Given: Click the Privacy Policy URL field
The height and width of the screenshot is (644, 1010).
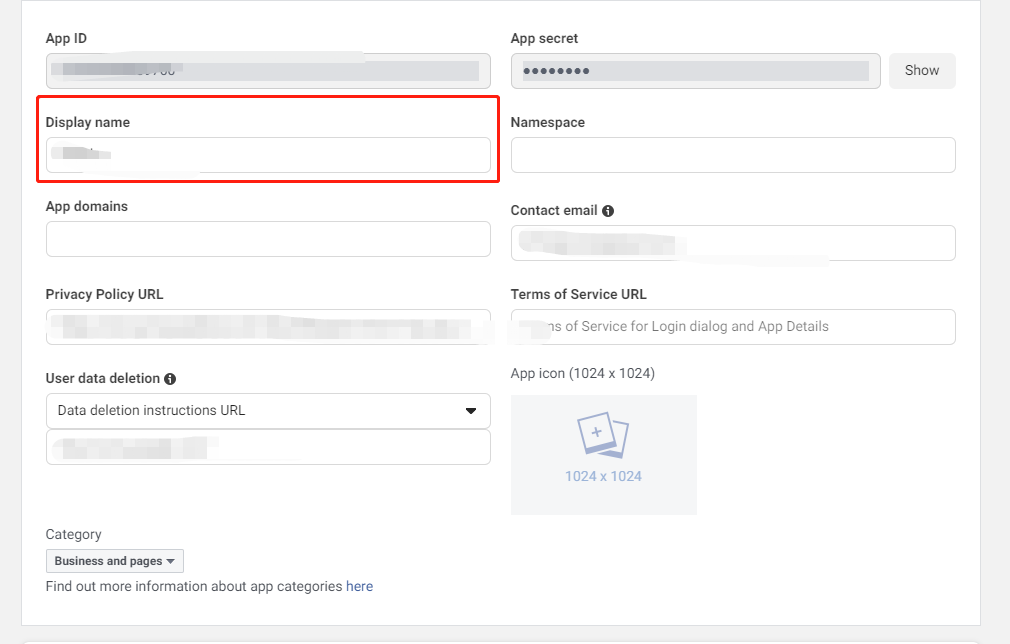Looking at the screenshot, I should pos(267,327).
